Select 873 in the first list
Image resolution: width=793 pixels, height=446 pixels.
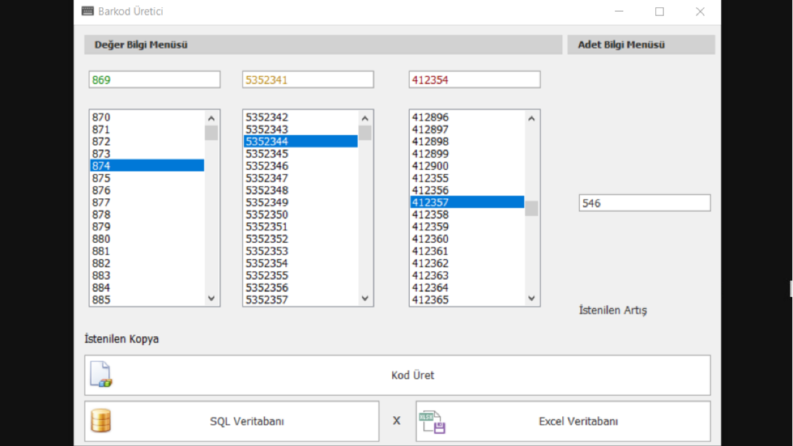pos(147,153)
